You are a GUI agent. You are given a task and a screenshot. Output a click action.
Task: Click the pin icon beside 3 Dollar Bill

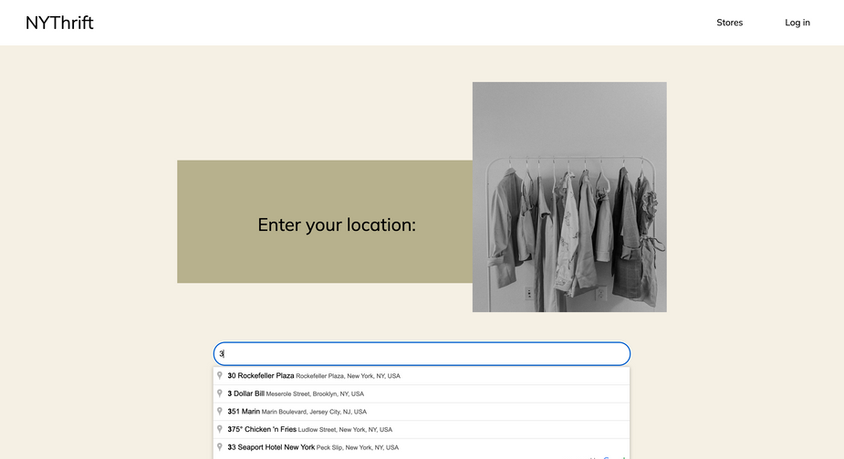pos(220,393)
